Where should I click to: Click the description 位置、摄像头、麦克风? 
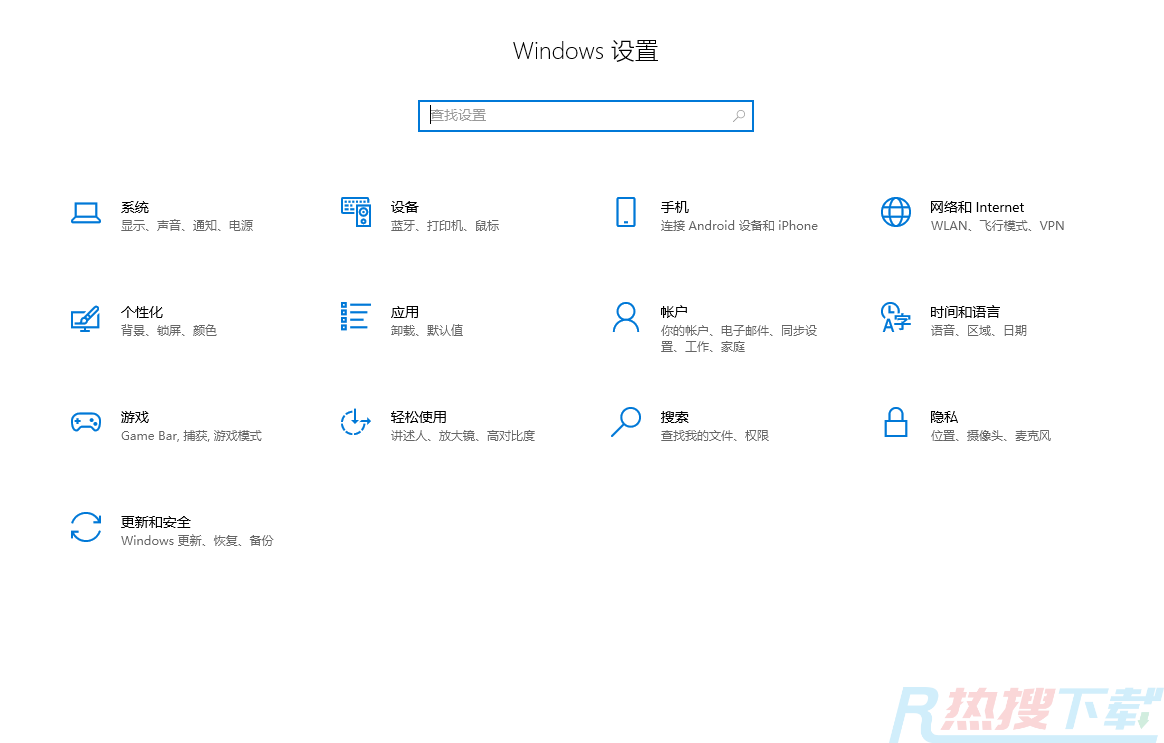pos(991,436)
